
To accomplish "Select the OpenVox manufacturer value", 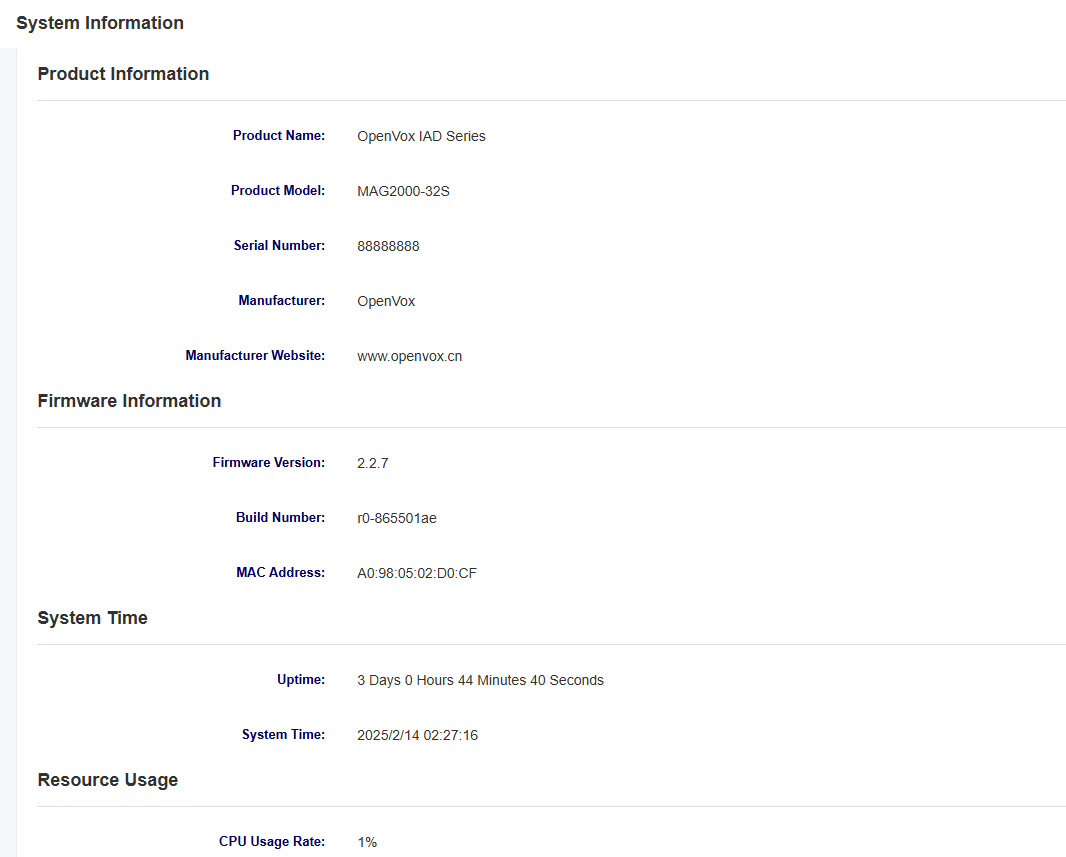I will click(386, 301).
